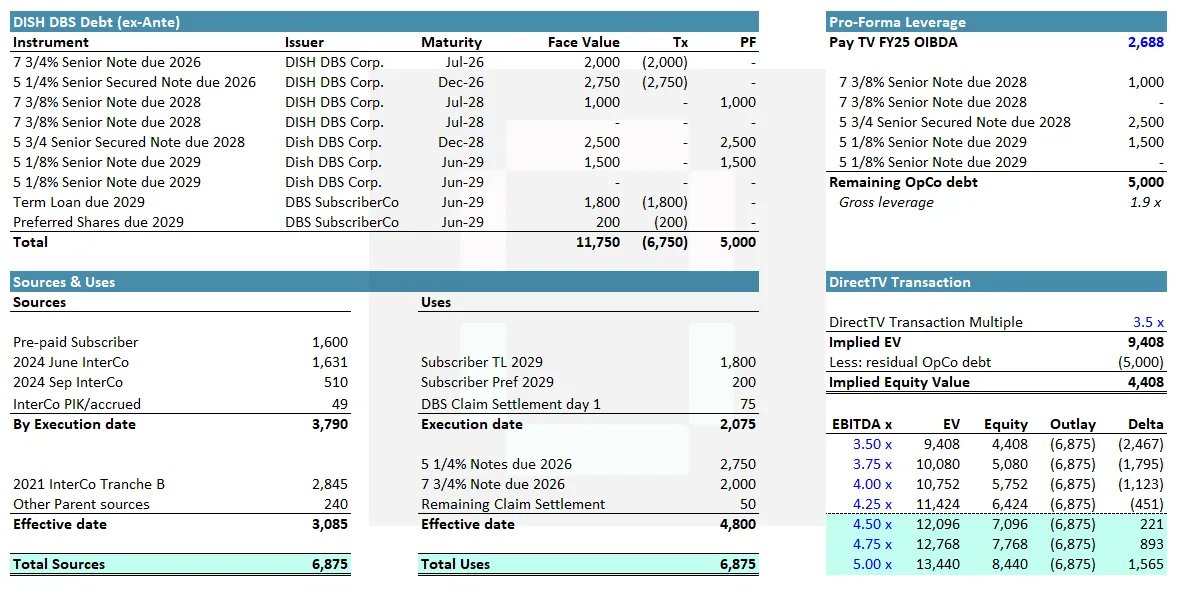Click the Pay TV FY25 OIBDA value 2,688
1179x597 pixels.
tap(1146, 42)
